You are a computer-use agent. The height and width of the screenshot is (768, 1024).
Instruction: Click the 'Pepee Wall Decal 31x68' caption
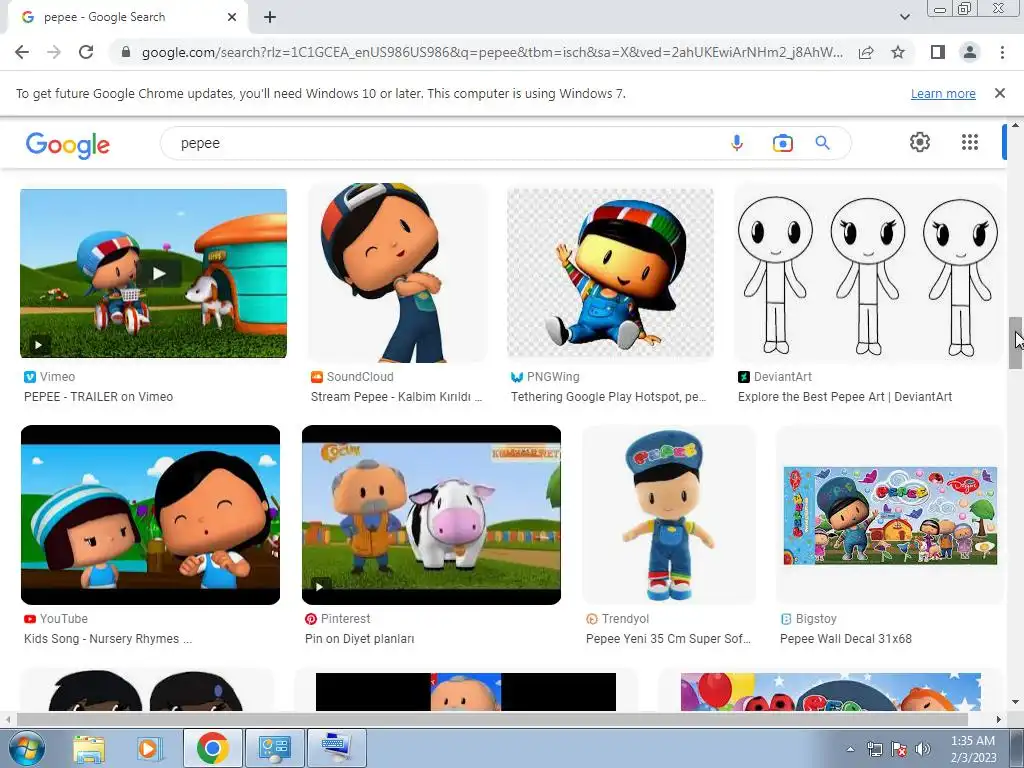point(846,639)
